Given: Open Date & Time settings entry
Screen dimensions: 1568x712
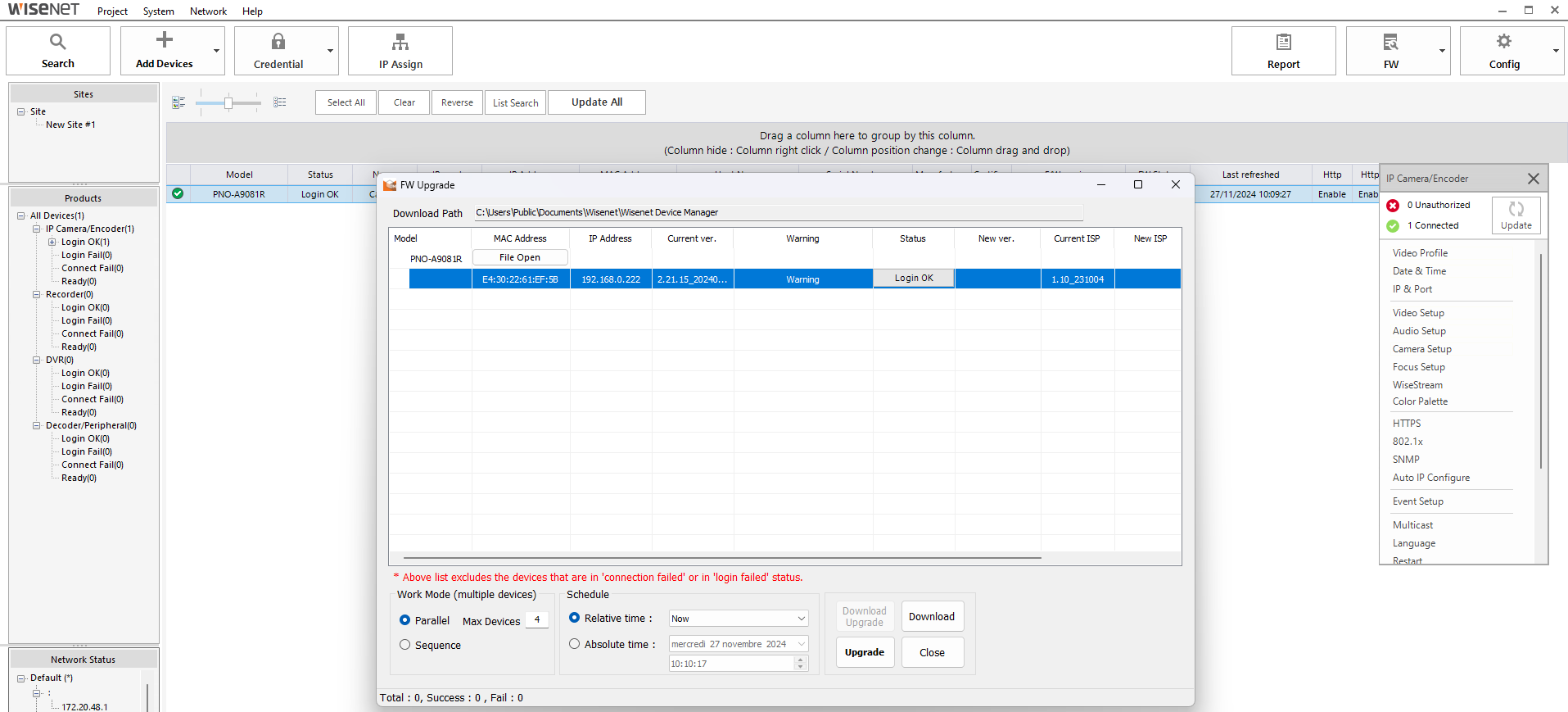Looking at the screenshot, I should pos(1419,271).
